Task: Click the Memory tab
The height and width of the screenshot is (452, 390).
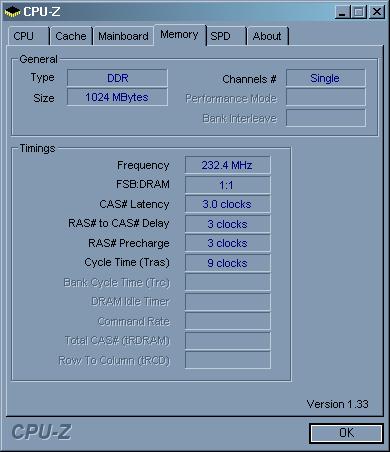Action: click(179, 34)
